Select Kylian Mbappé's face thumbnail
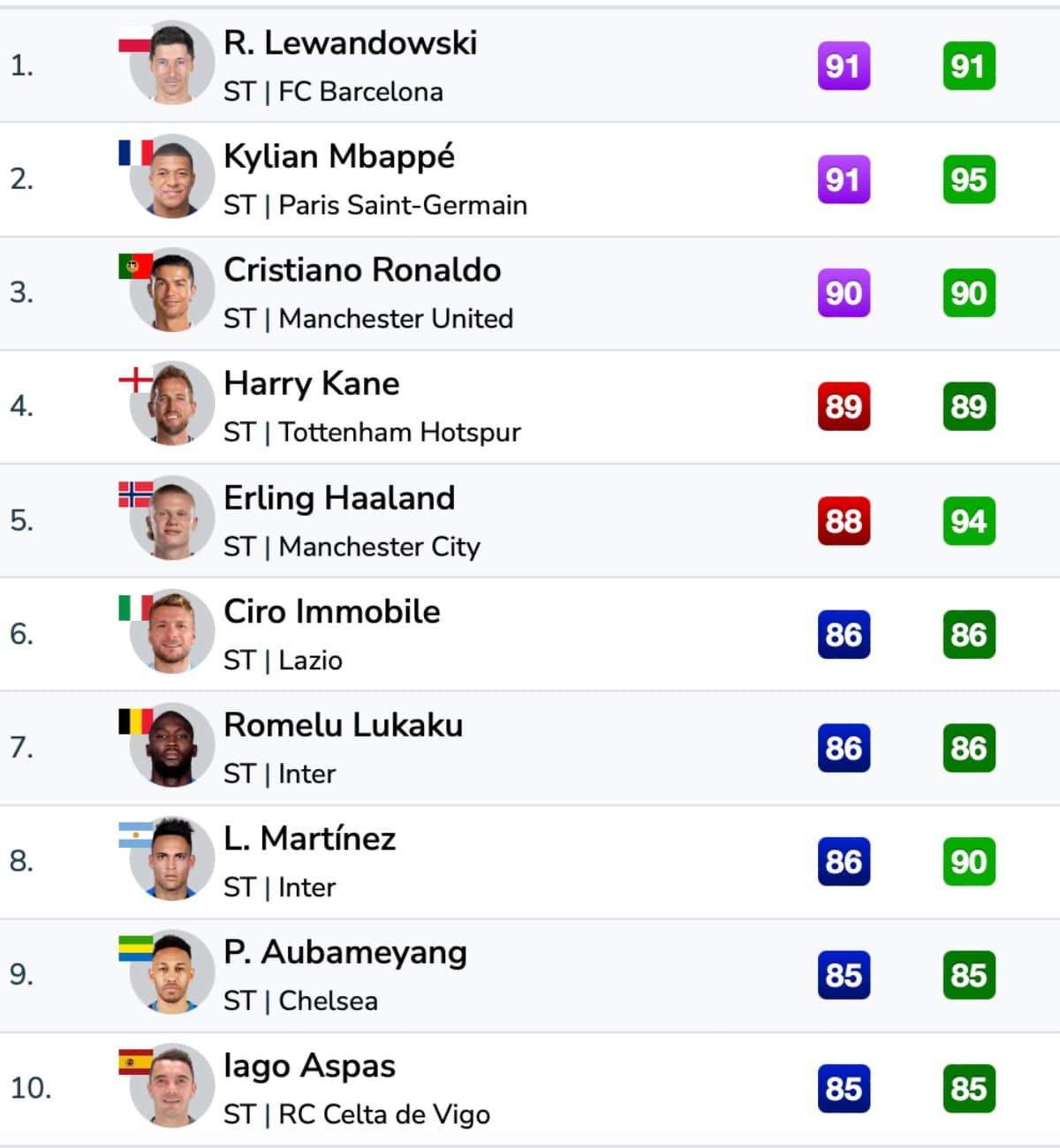Image resolution: width=1060 pixels, height=1148 pixels. tap(172, 177)
